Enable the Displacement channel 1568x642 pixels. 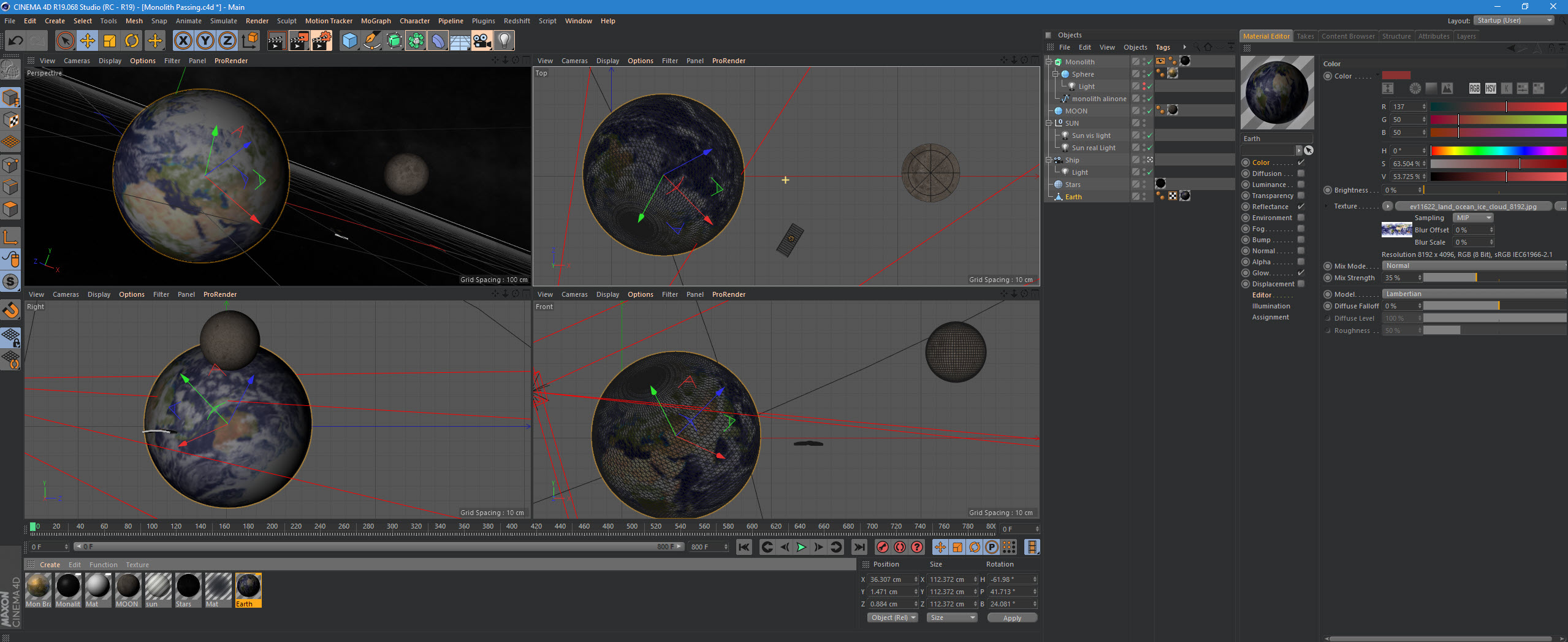pyautogui.click(x=1301, y=284)
